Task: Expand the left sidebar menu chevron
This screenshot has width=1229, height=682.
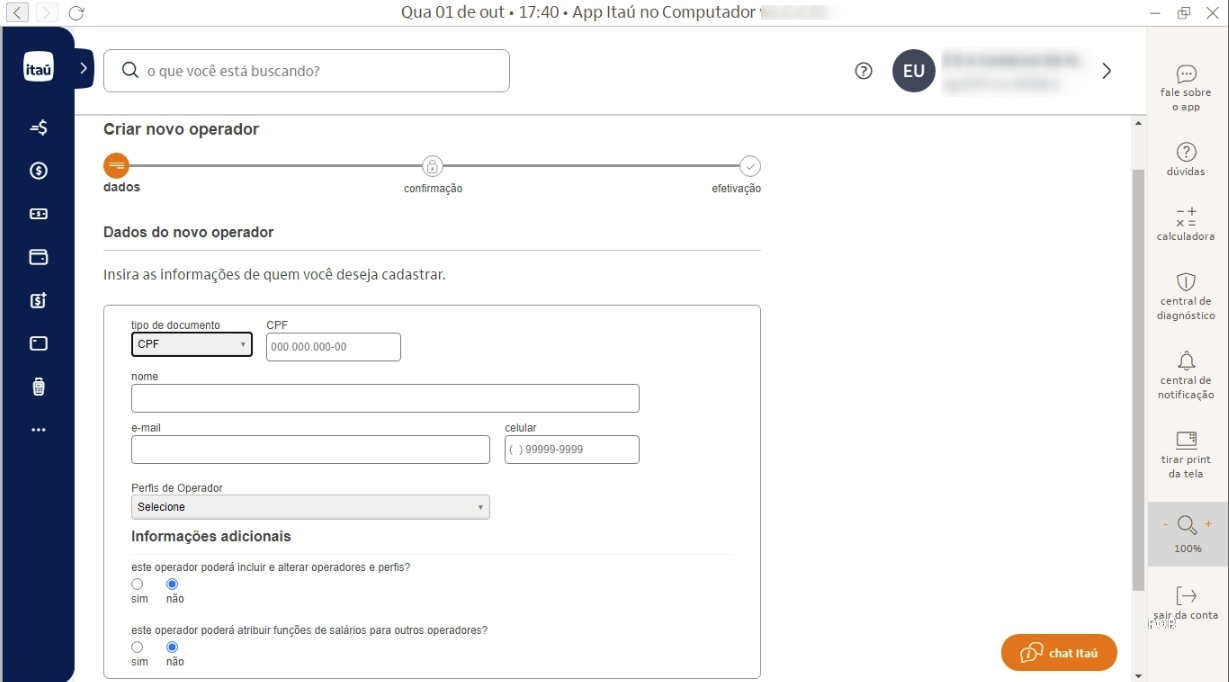Action: pos(84,68)
